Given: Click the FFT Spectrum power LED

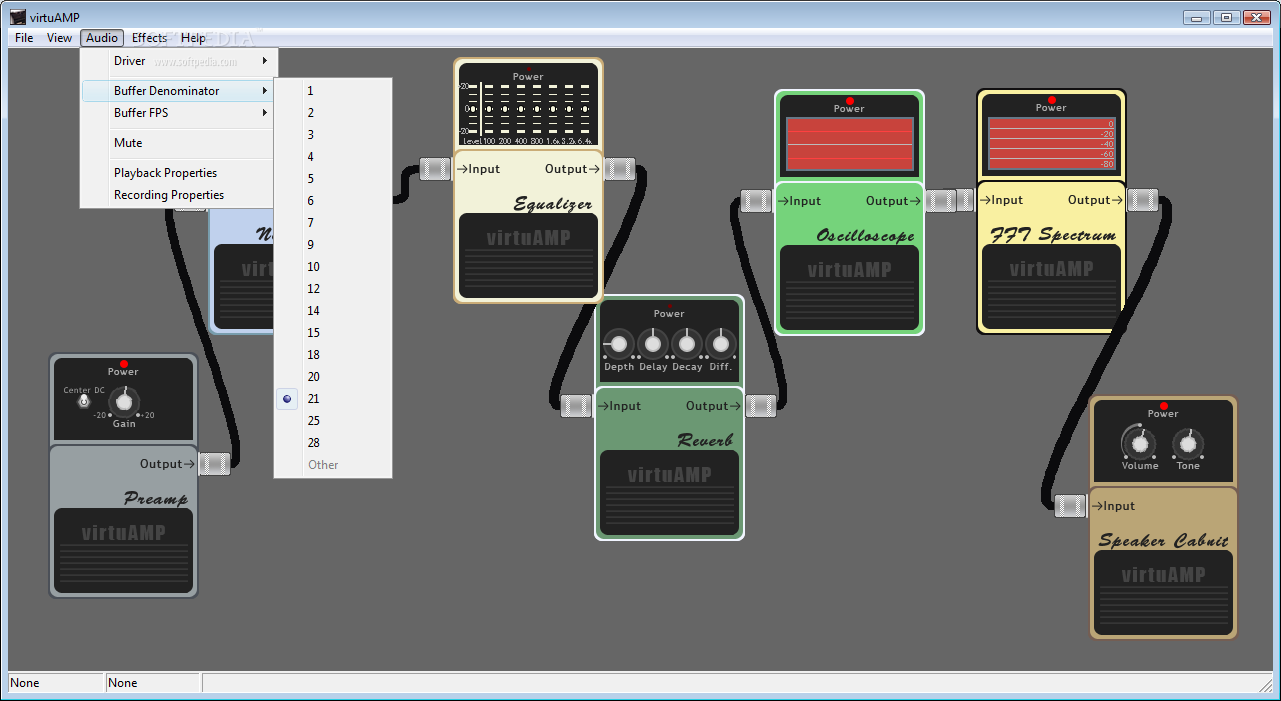Looking at the screenshot, I should [x=1051, y=100].
